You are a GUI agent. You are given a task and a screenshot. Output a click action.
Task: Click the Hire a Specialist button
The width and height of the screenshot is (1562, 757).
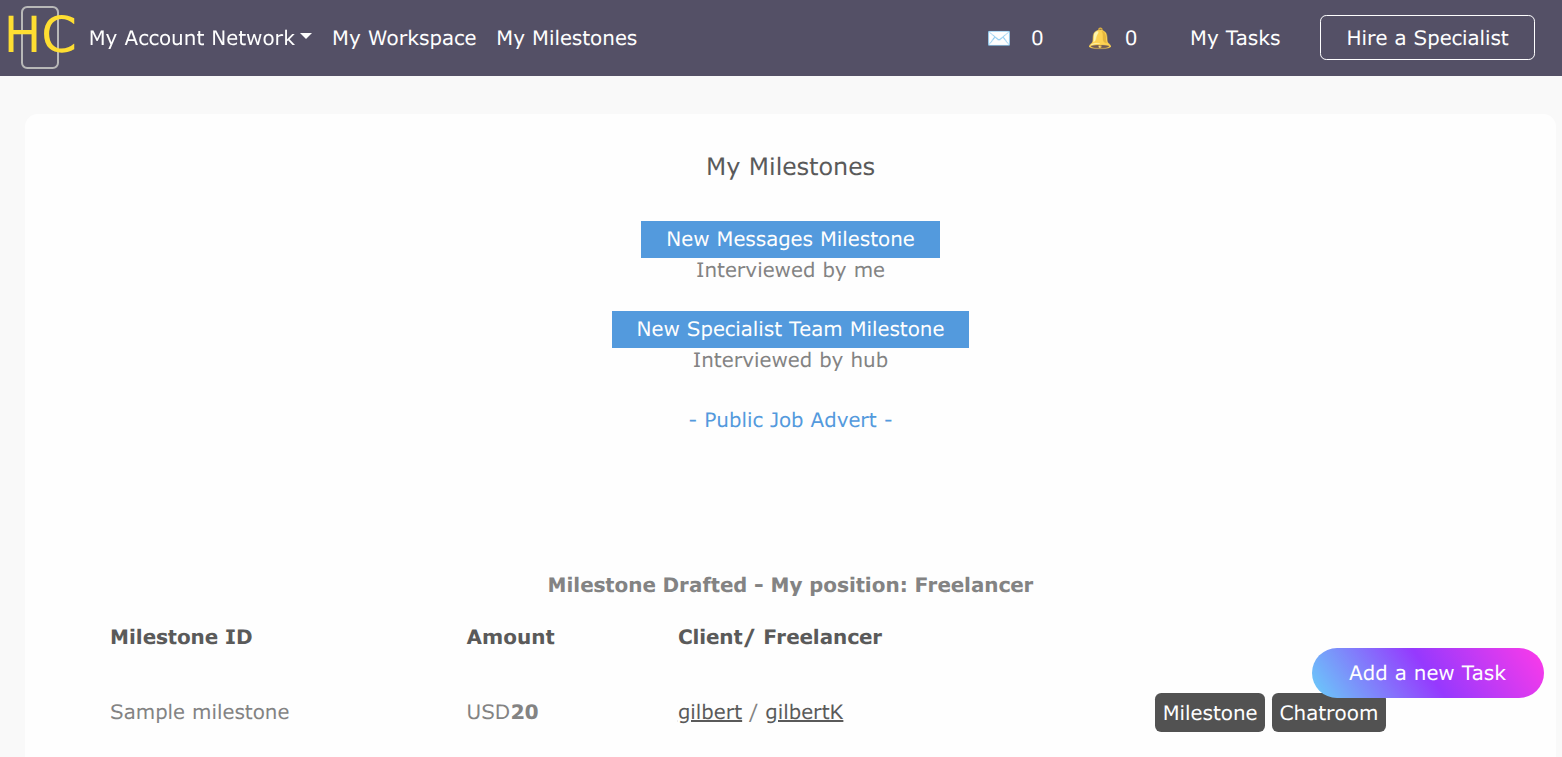[1427, 37]
